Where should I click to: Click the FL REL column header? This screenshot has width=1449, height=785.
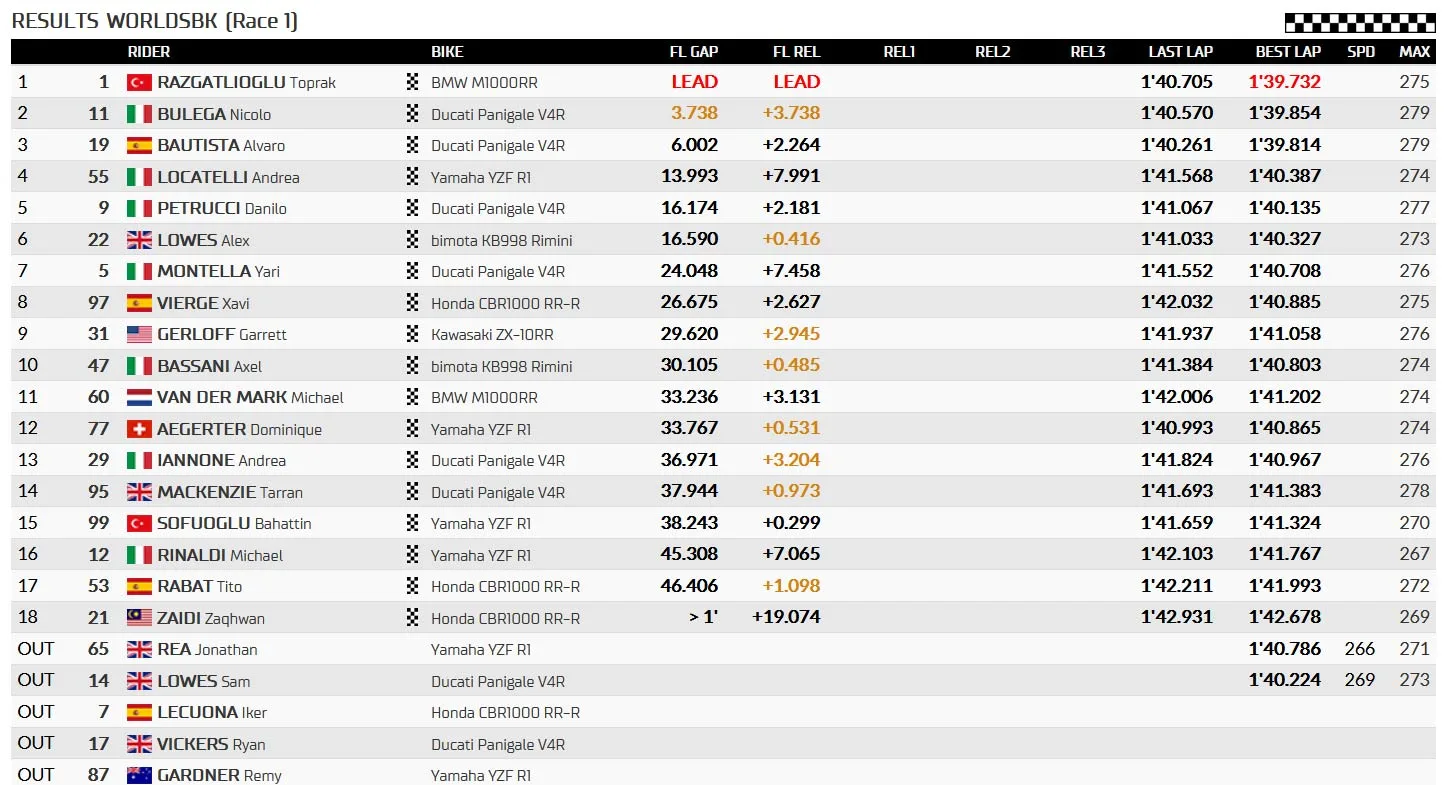click(796, 51)
